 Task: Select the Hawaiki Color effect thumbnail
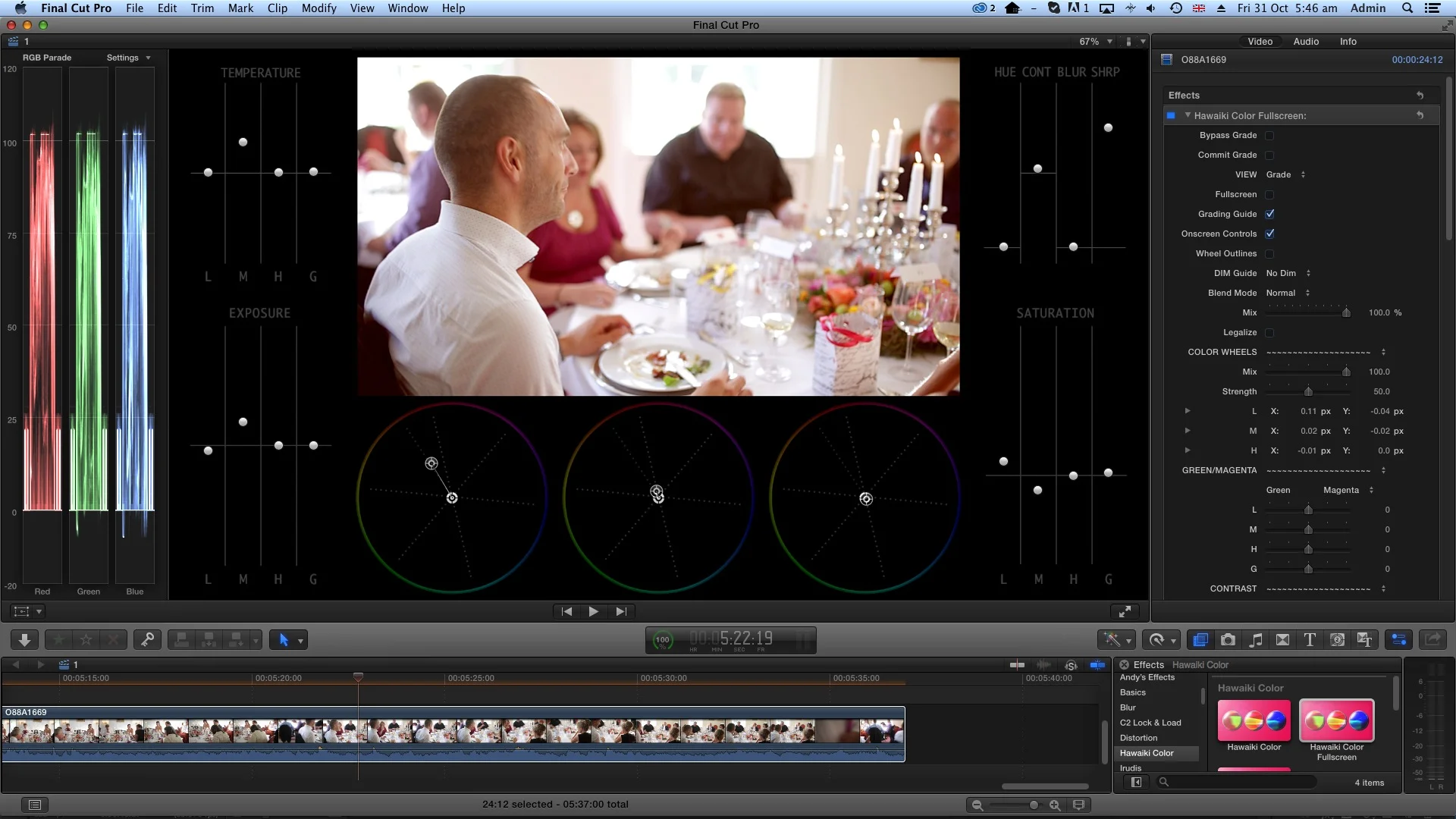click(1254, 720)
